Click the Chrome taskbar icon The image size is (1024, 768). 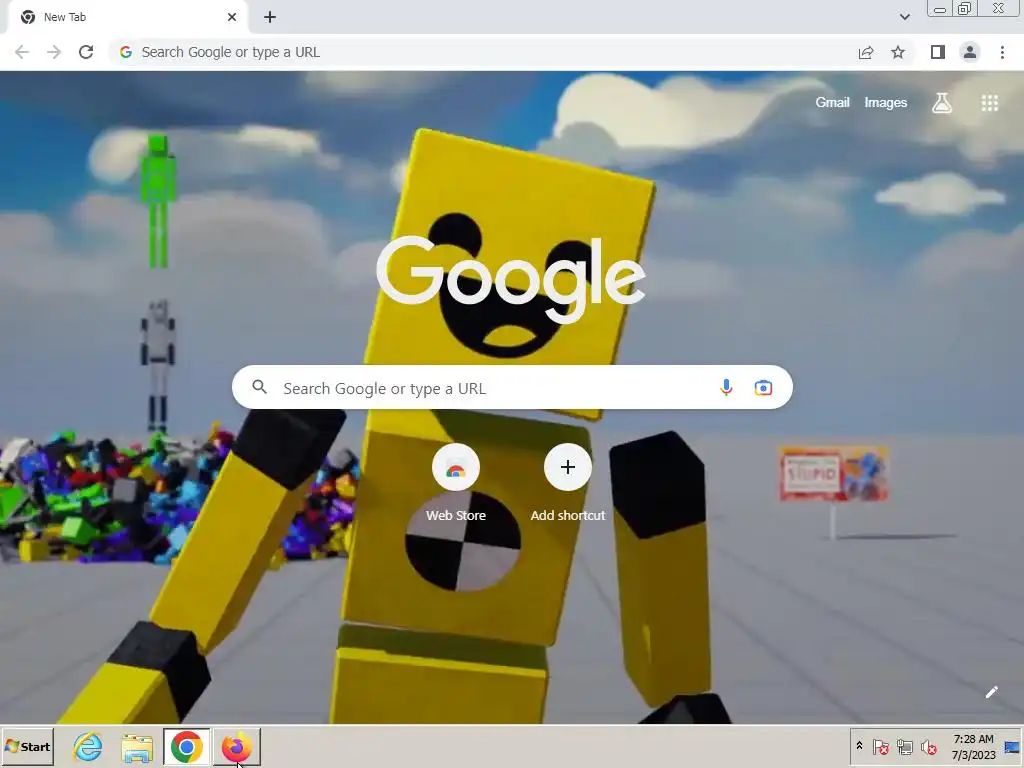coord(187,746)
